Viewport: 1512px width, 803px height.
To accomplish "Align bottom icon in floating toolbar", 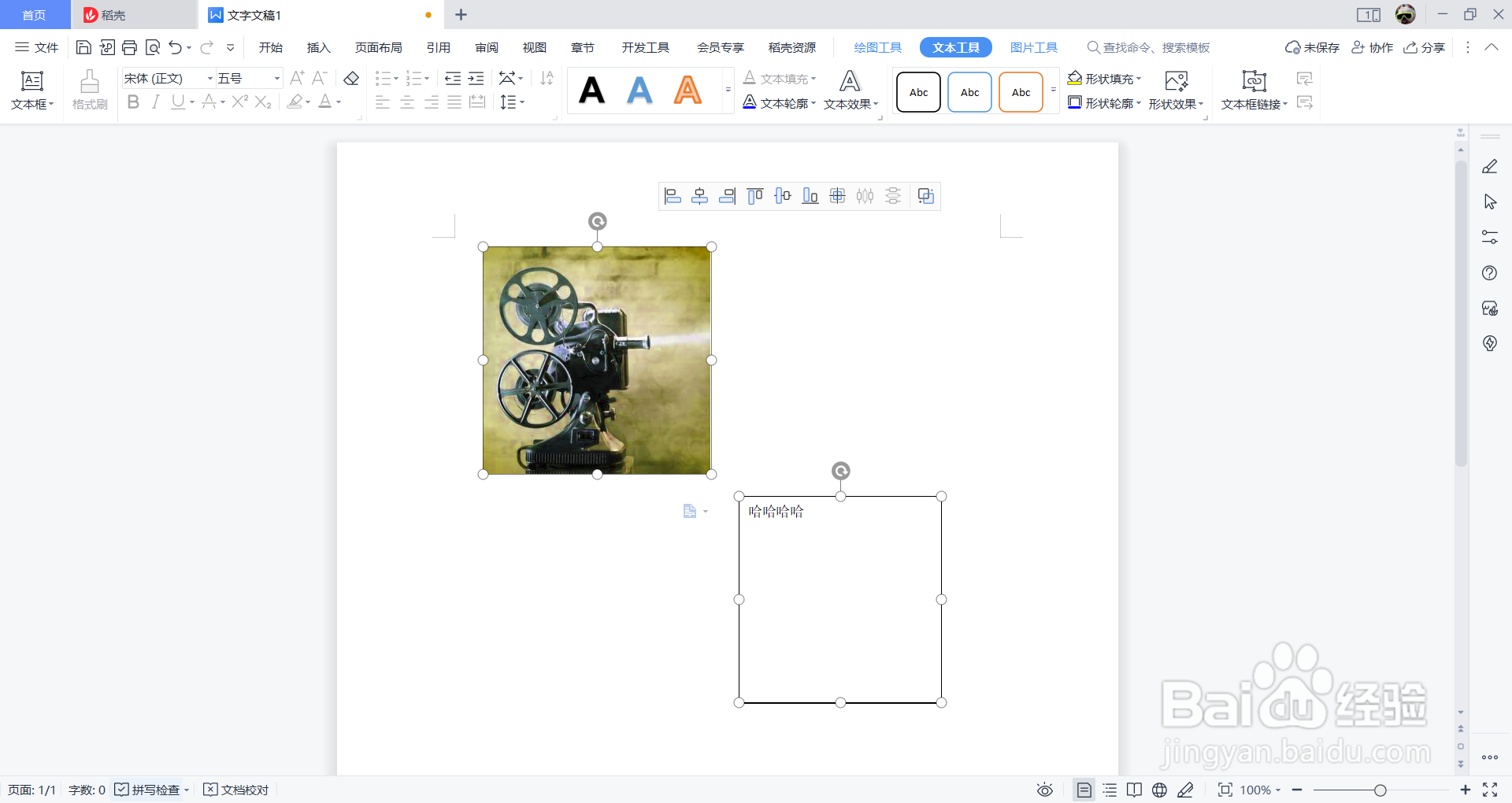I will 810,196.
